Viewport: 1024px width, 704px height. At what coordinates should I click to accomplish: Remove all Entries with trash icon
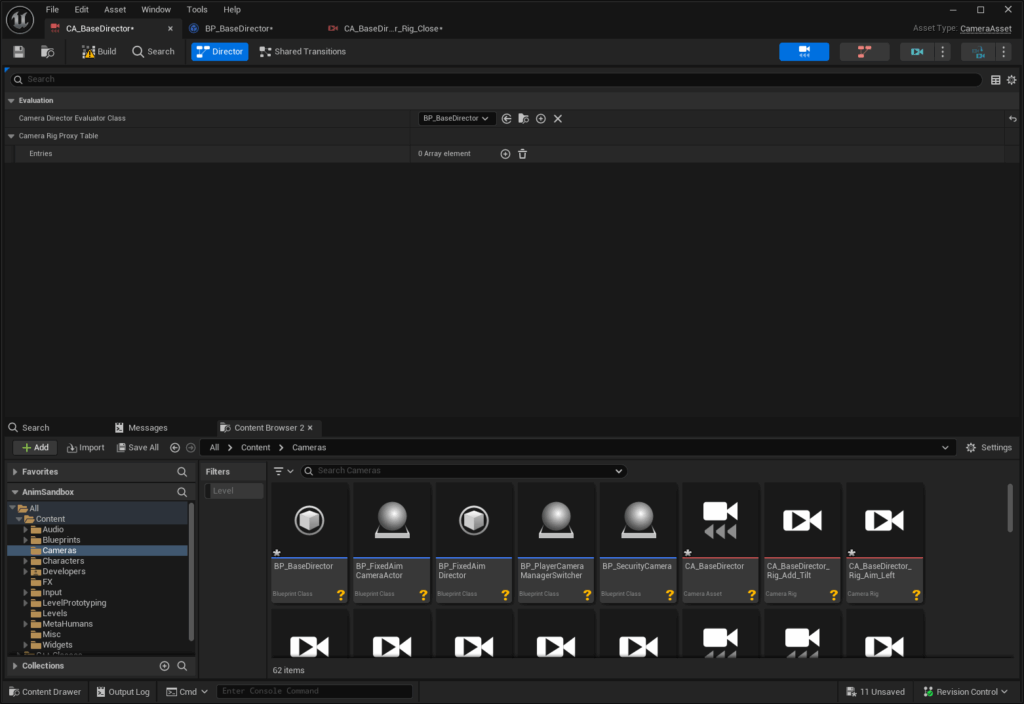(522, 154)
